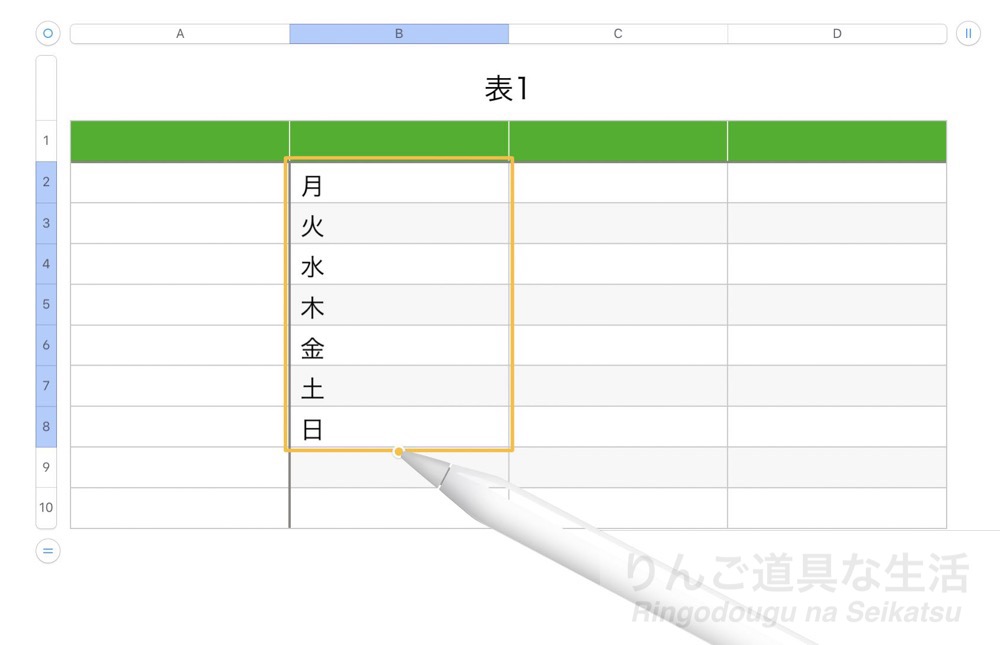The image size is (1000, 645).
Task: Select row 10 header
Action: [45, 508]
